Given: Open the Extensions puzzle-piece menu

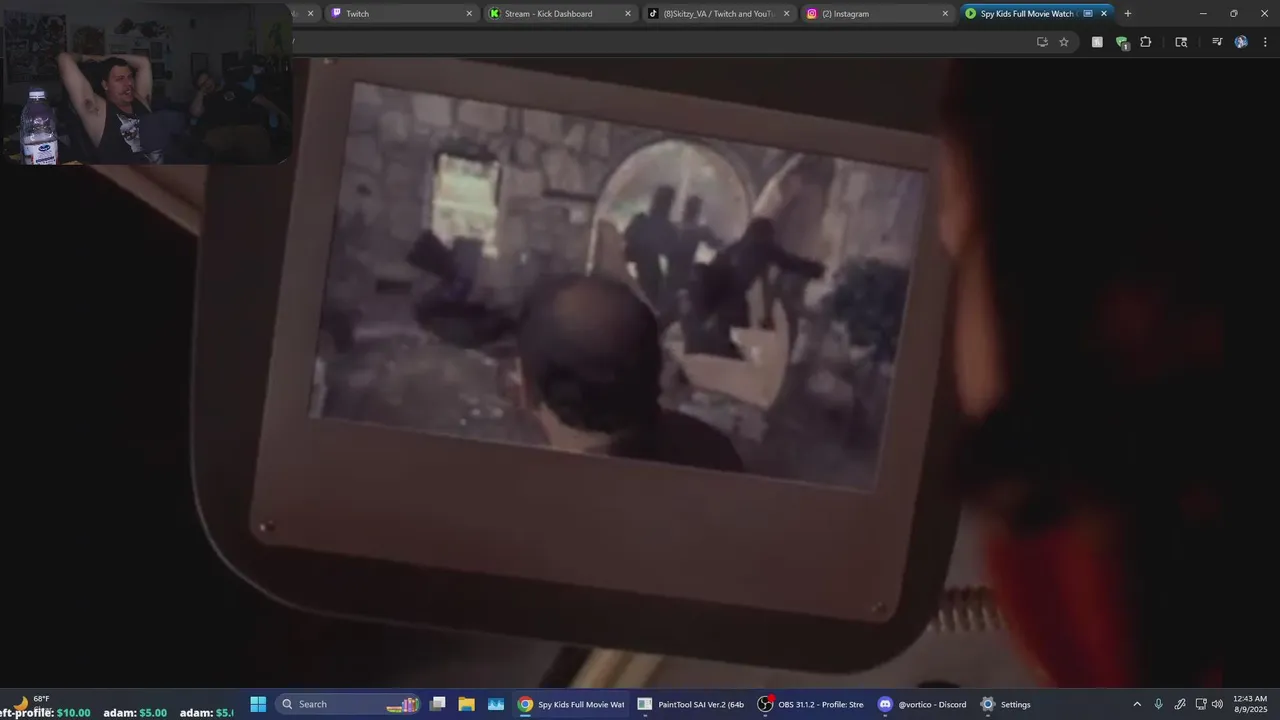Looking at the screenshot, I should (x=1146, y=42).
